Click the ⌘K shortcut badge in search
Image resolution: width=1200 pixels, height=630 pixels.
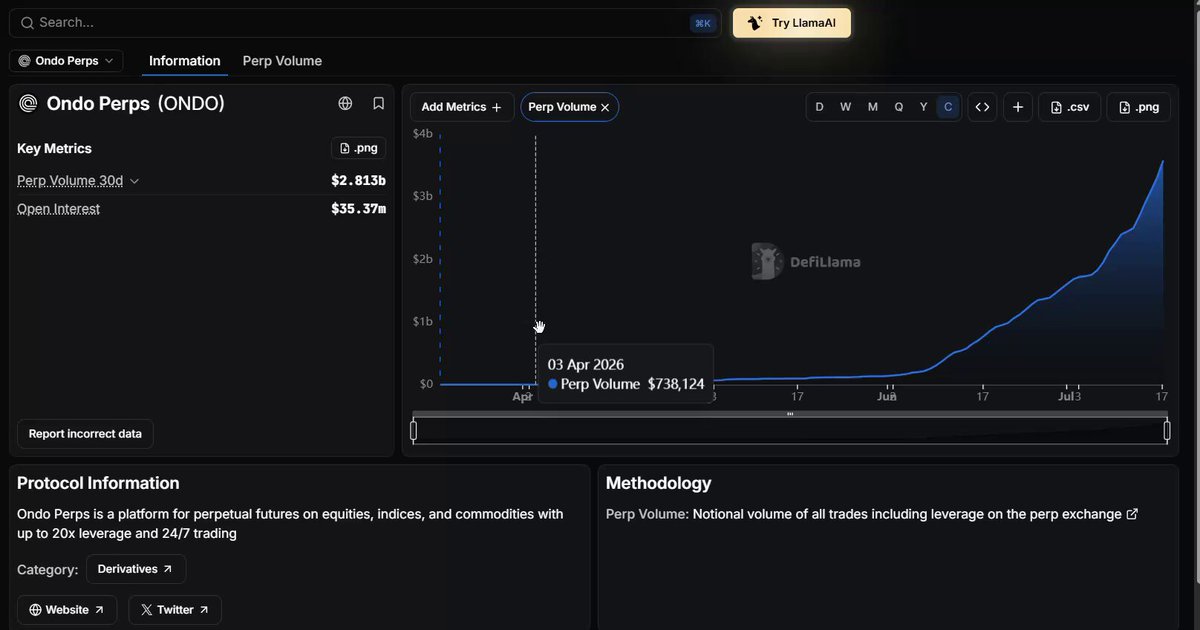tap(703, 23)
